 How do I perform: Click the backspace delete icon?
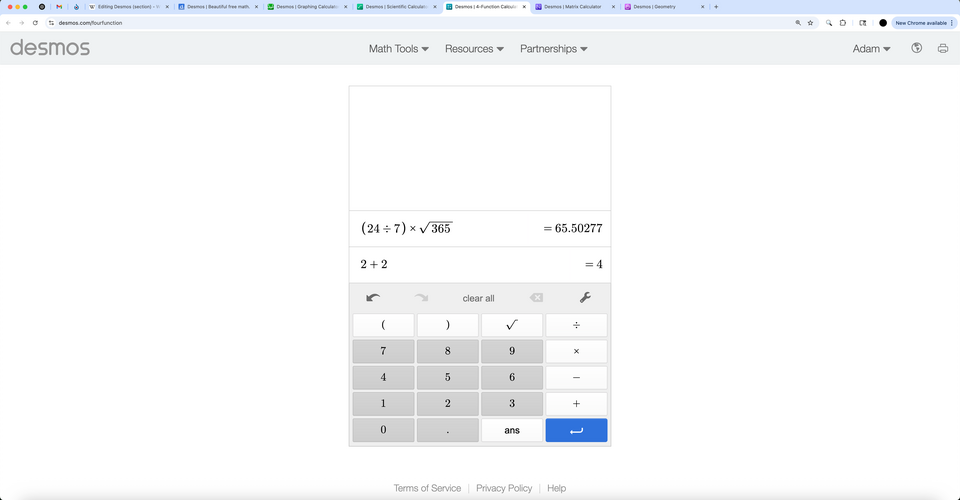(536, 297)
